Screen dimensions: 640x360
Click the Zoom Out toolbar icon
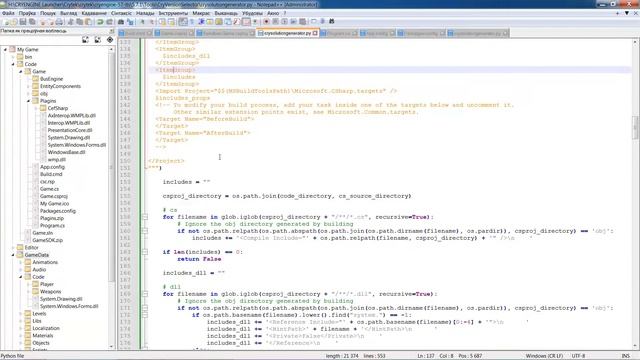(151, 21)
